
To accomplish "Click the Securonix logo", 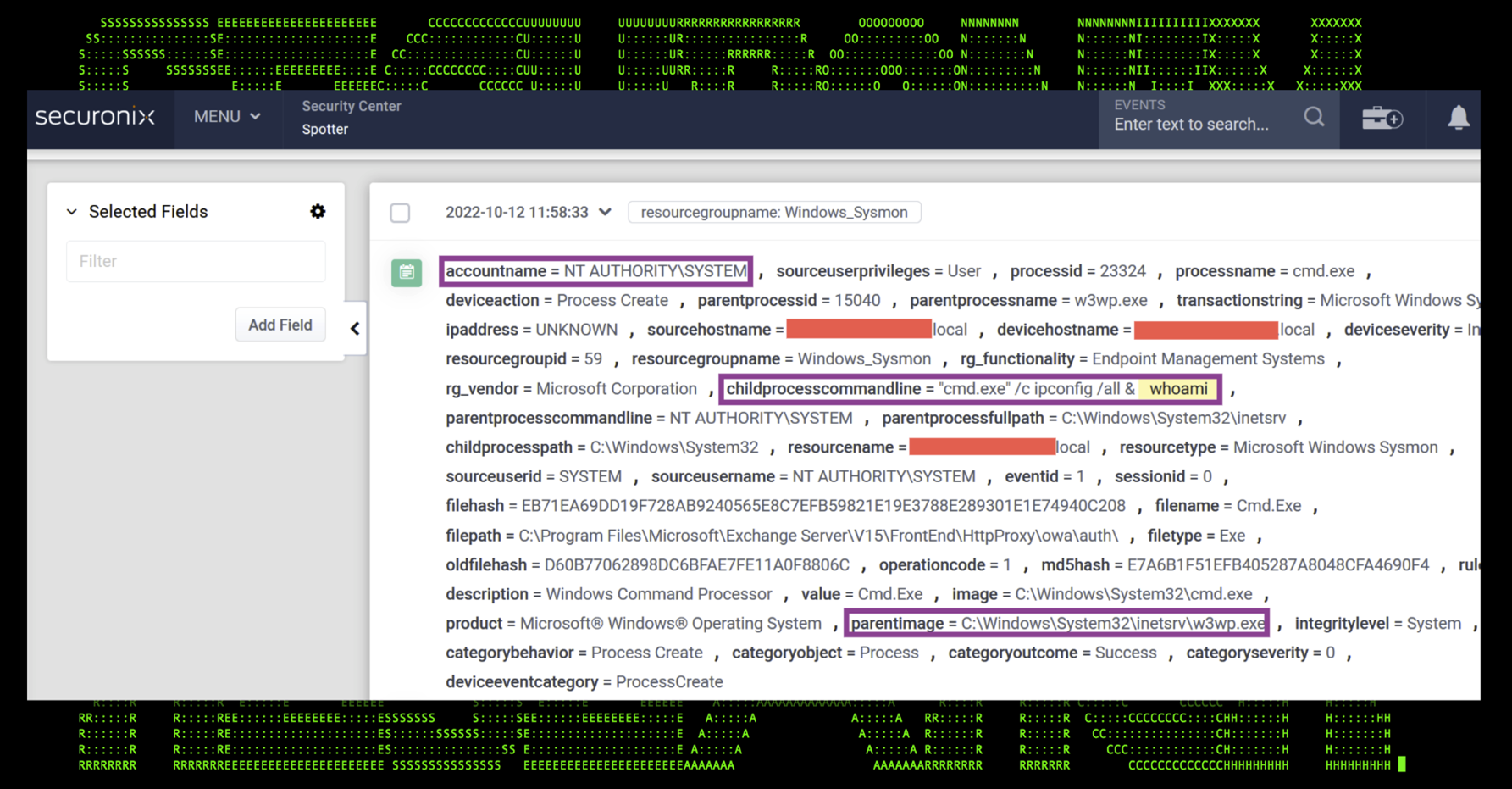I will (x=95, y=117).
